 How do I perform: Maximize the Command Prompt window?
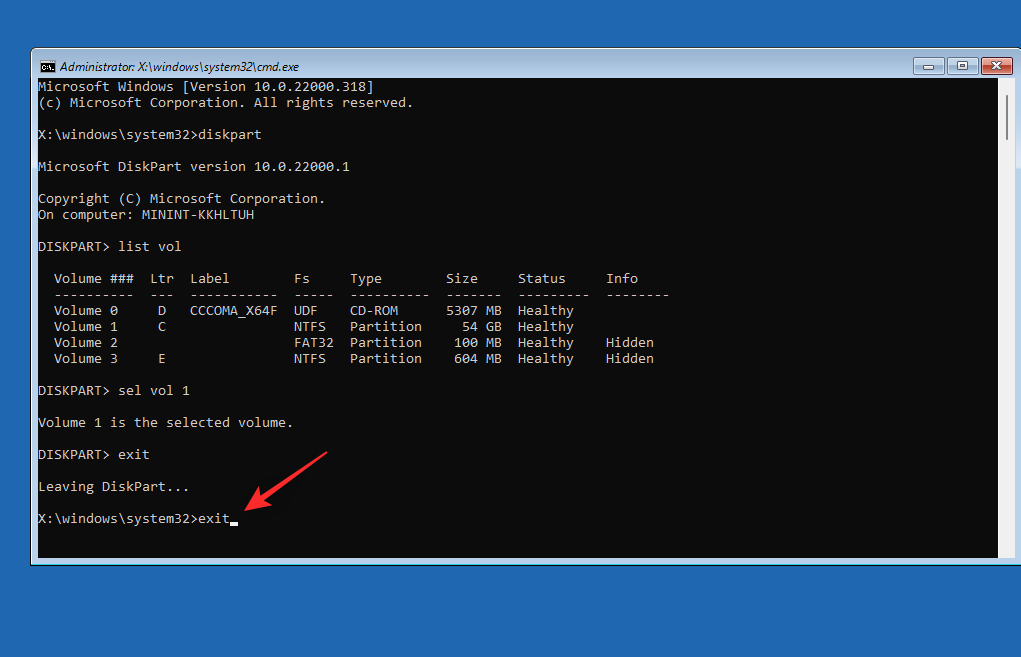coord(962,65)
